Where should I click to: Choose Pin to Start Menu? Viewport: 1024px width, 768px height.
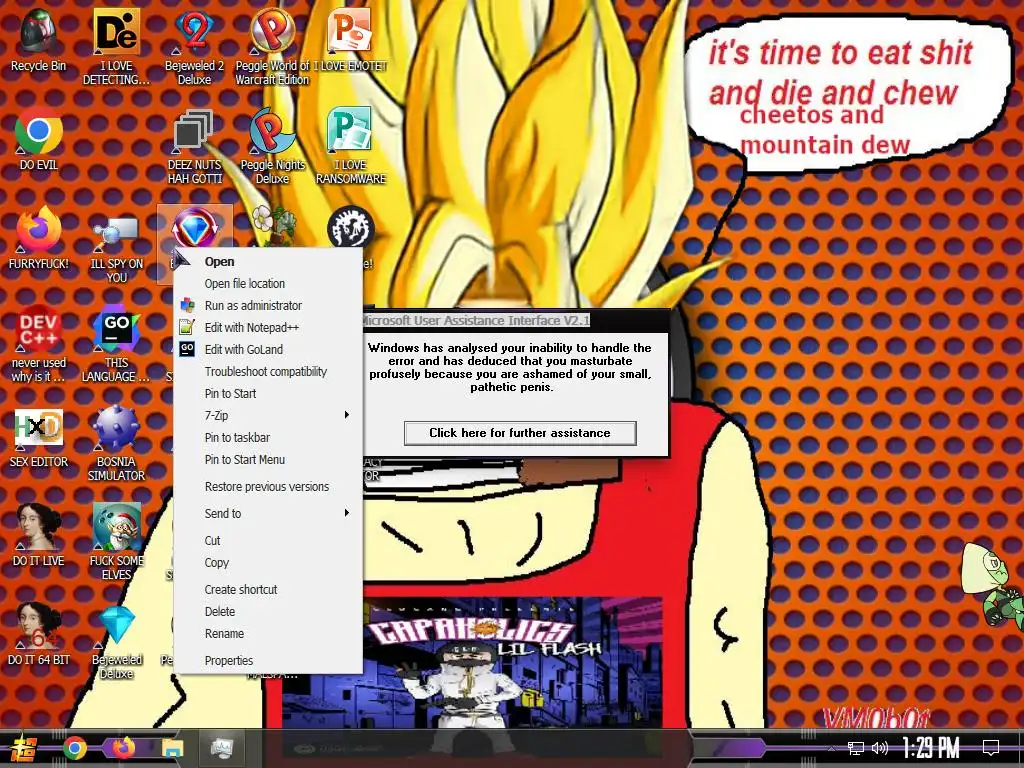point(268,460)
